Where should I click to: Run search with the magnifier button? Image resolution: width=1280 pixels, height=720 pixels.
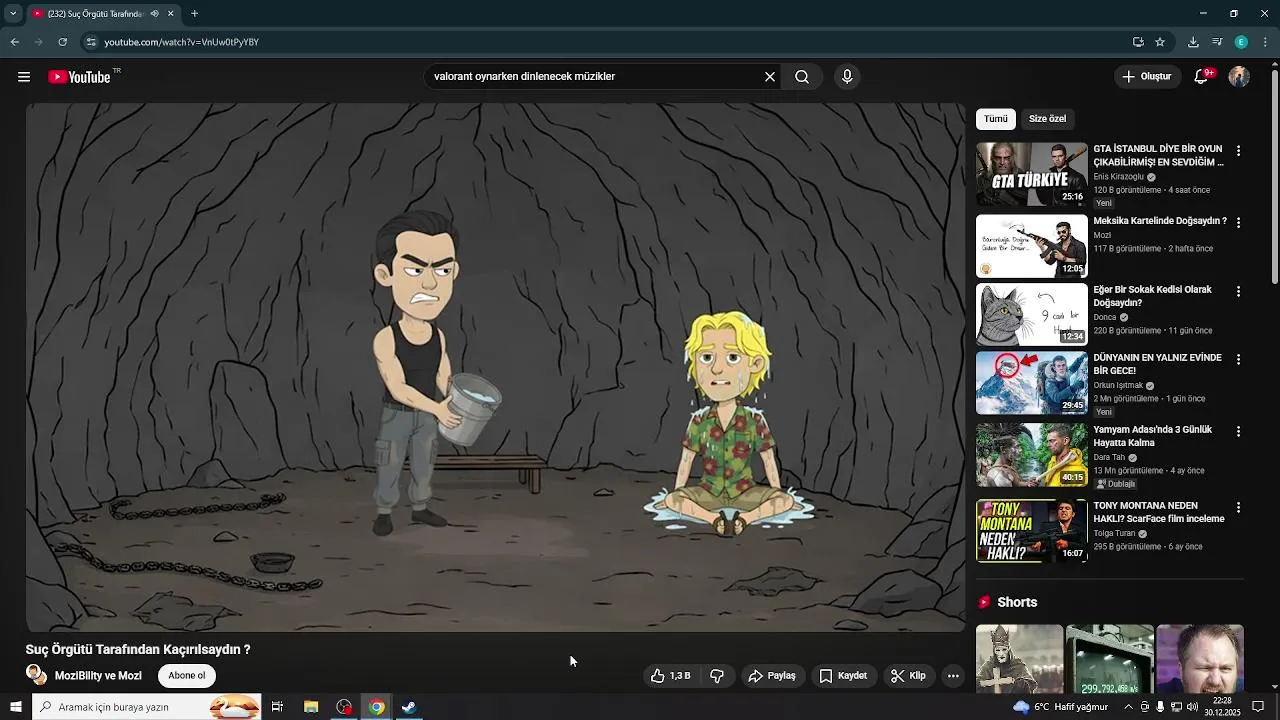tap(802, 77)
